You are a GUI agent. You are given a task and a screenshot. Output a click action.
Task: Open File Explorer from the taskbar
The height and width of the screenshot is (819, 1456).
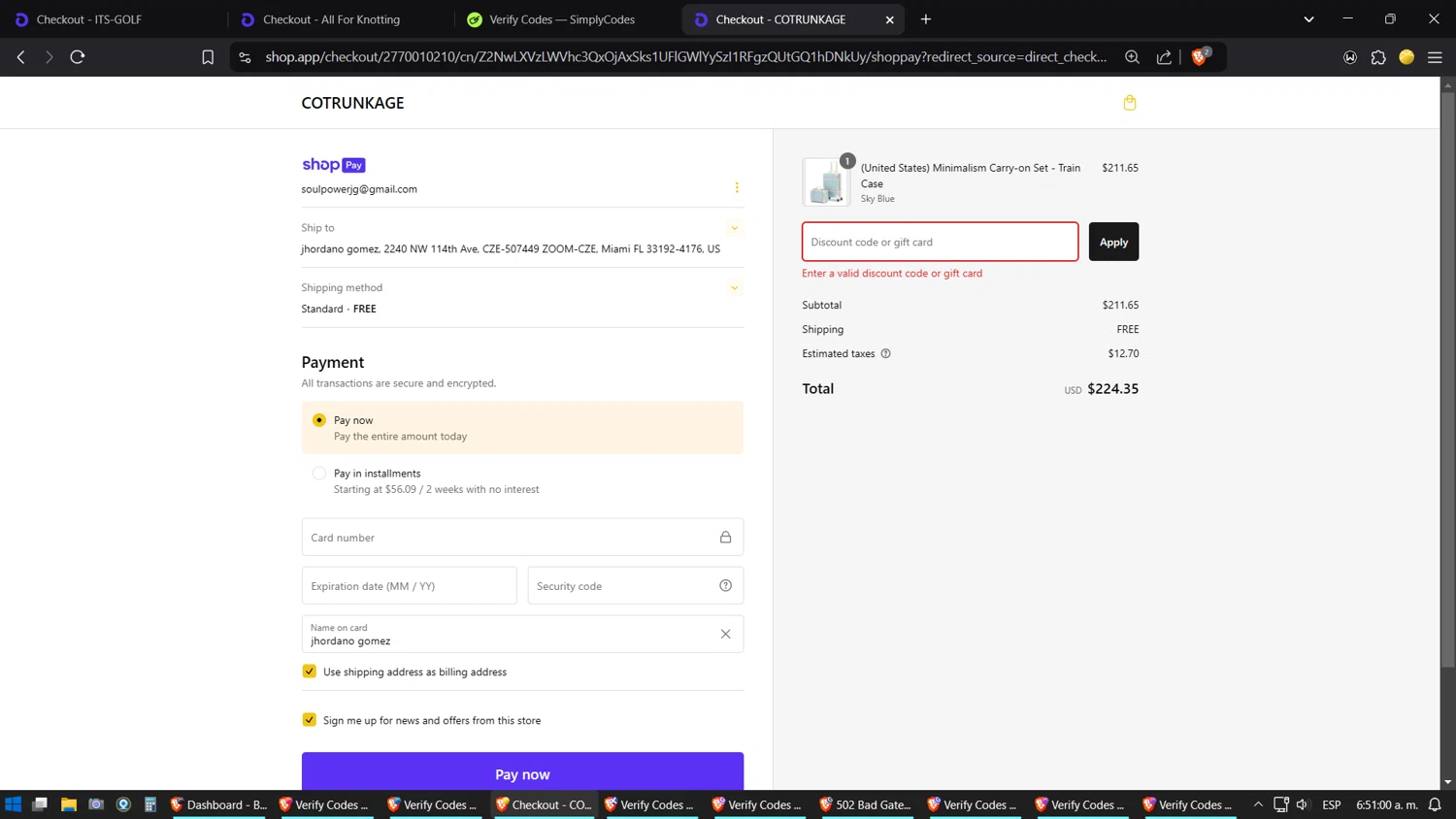click(68, 804)
